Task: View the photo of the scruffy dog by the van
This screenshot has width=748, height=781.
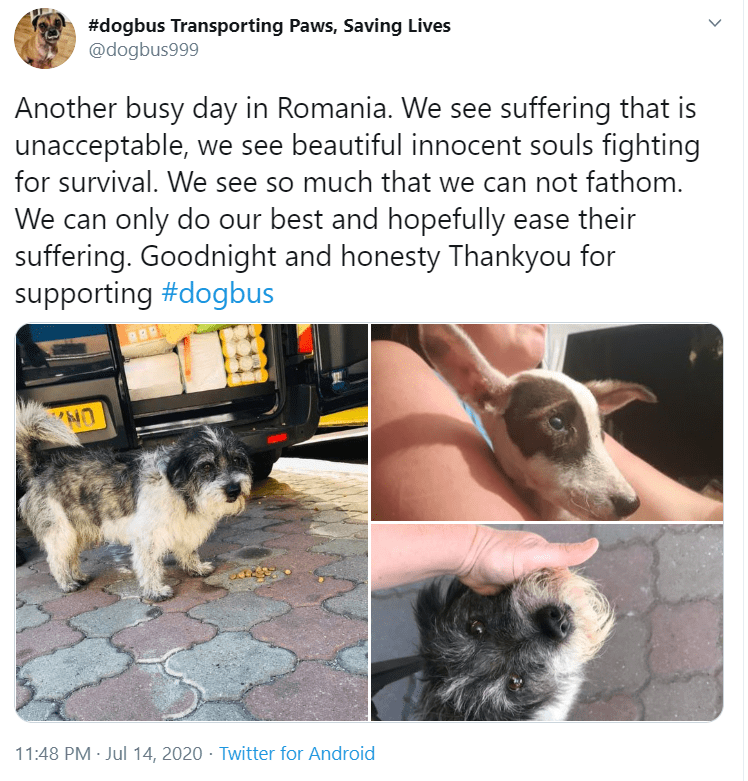Action: (192, 522)
